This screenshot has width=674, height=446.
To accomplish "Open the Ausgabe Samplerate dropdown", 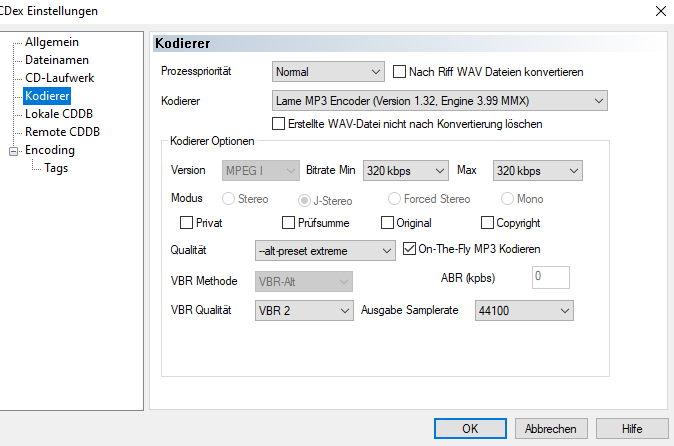I will click(524, 311).
